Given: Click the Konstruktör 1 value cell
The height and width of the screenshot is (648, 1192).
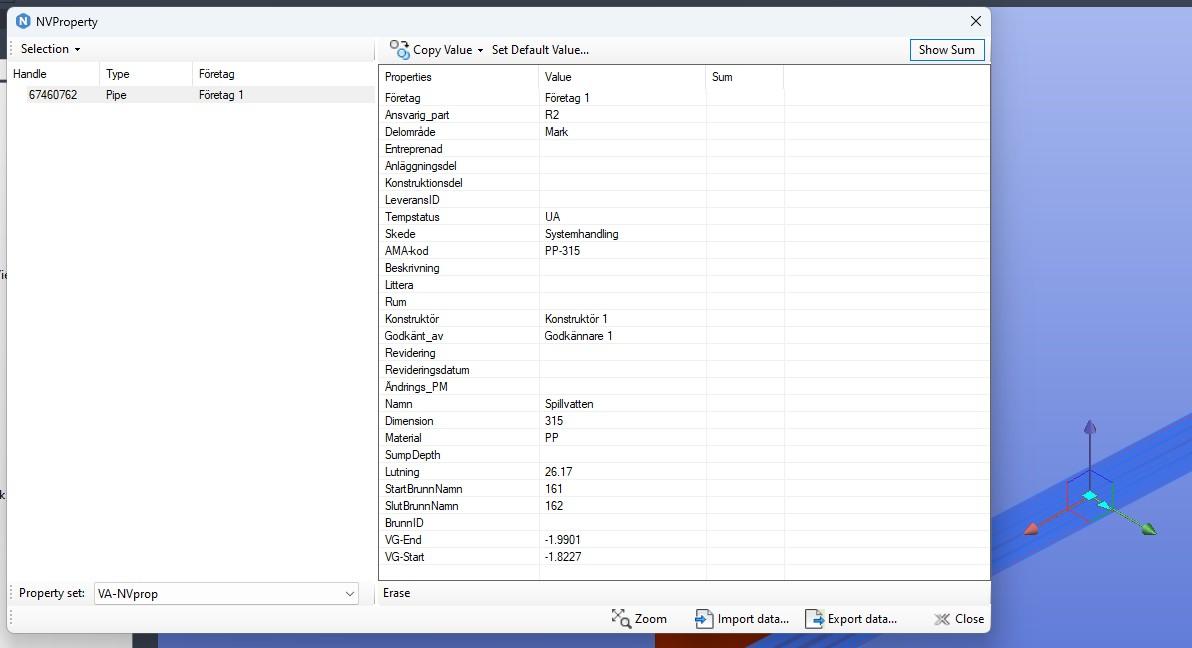Looking at the screenshot, I should [576, 319].
